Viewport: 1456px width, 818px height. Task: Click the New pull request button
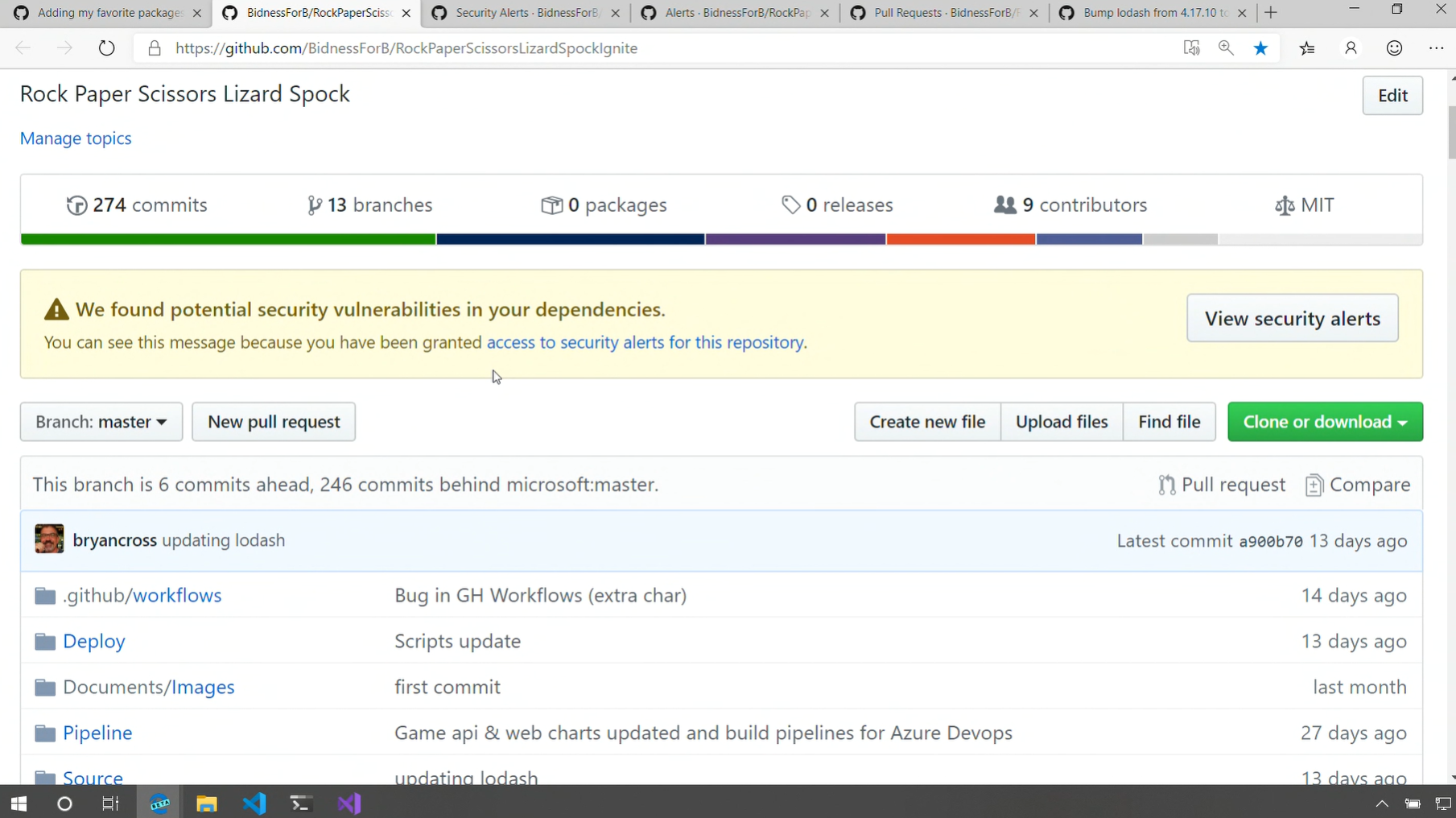274,422
